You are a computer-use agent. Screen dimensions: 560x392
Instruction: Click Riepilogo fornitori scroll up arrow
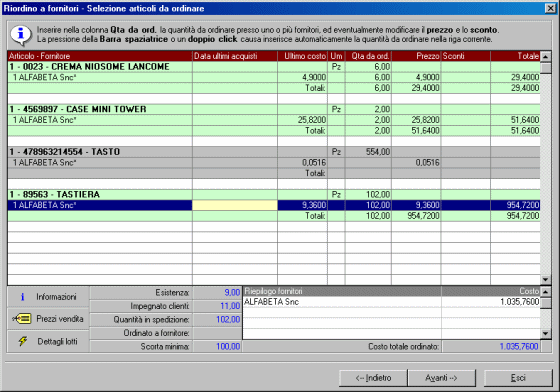545,291
